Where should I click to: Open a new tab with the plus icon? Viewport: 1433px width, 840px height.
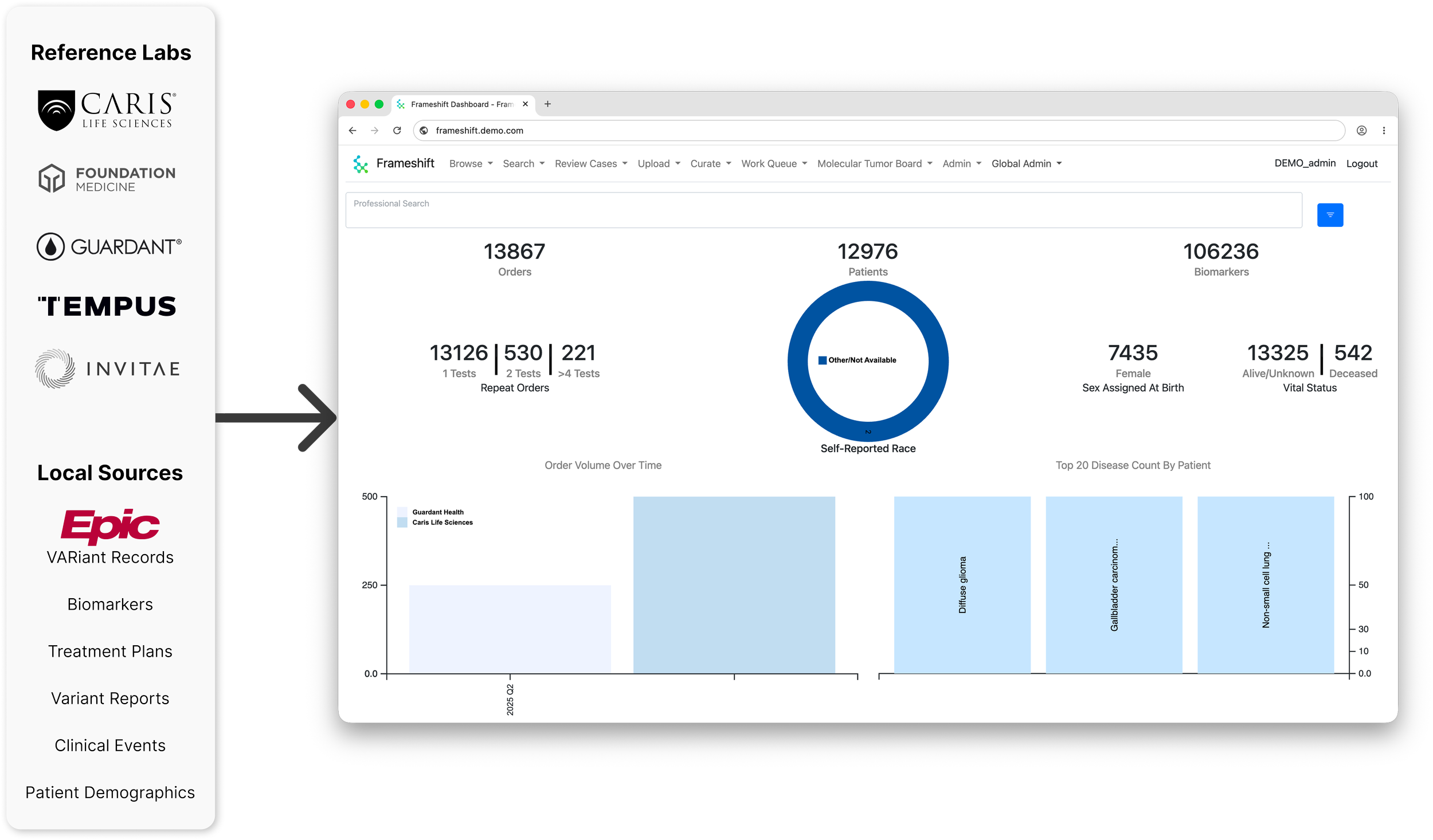[547, 104]
